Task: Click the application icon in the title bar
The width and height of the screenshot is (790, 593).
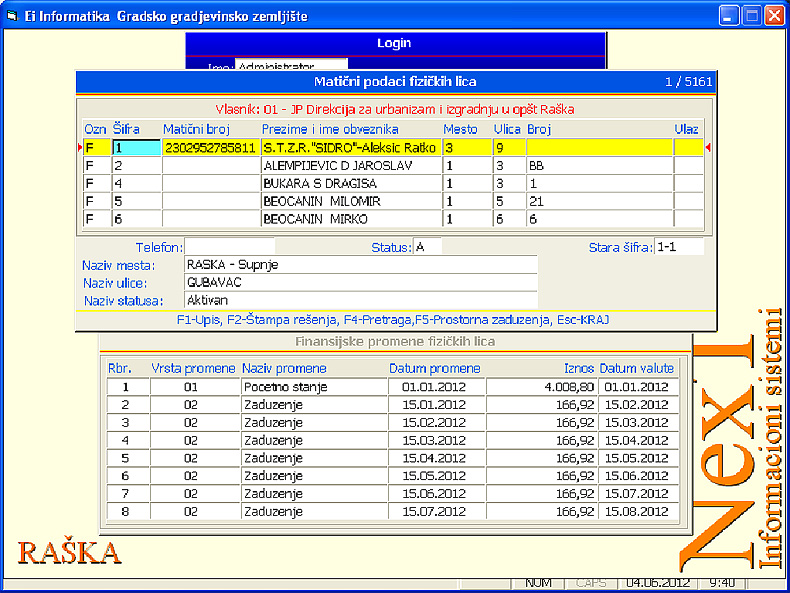Action: pyautogui.click(x=12, y=15)
